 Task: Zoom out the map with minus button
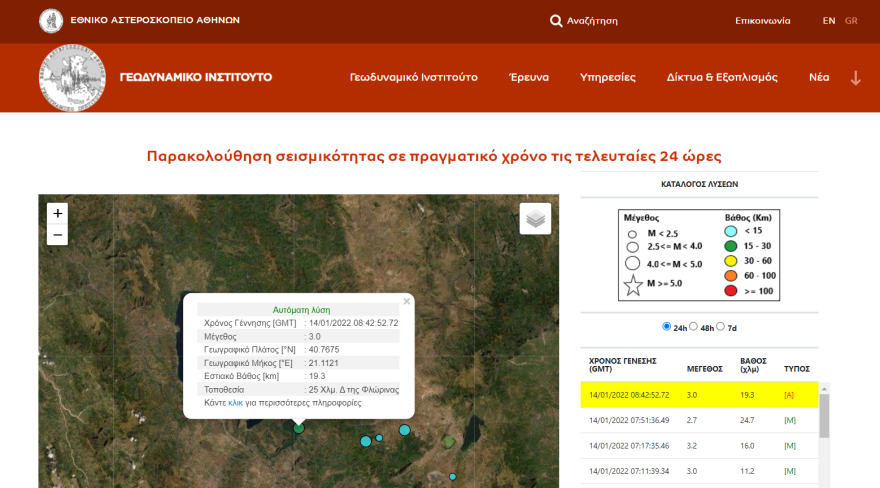tap(57, 235)
